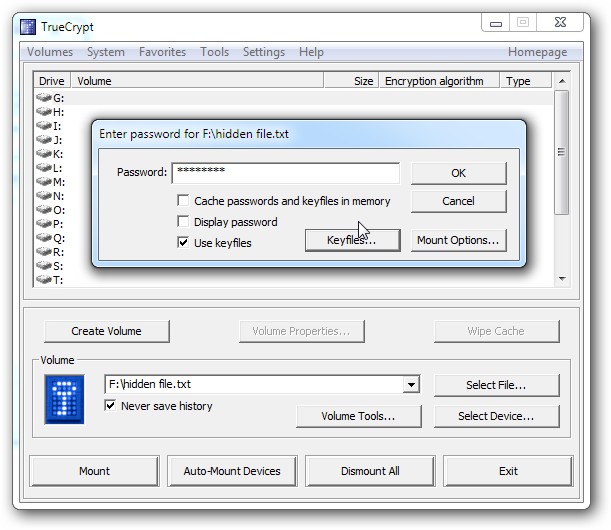Select drive O: icon in list
The width and height of the screenshot is (611, 530).
coord(44,210)
